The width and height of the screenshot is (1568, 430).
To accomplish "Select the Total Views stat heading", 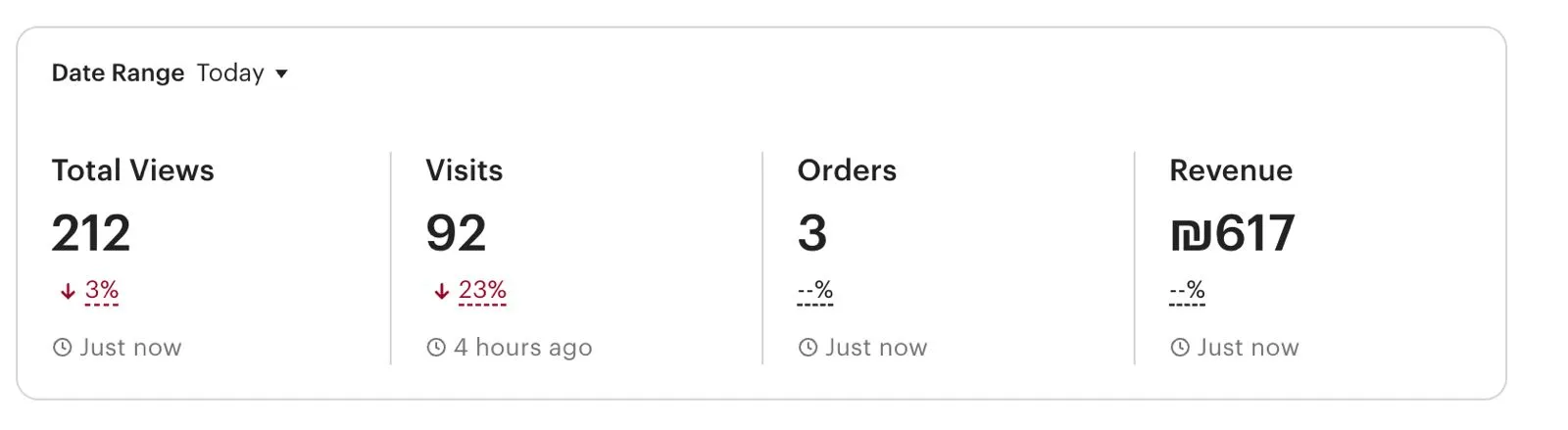I will tap(132, 170).
